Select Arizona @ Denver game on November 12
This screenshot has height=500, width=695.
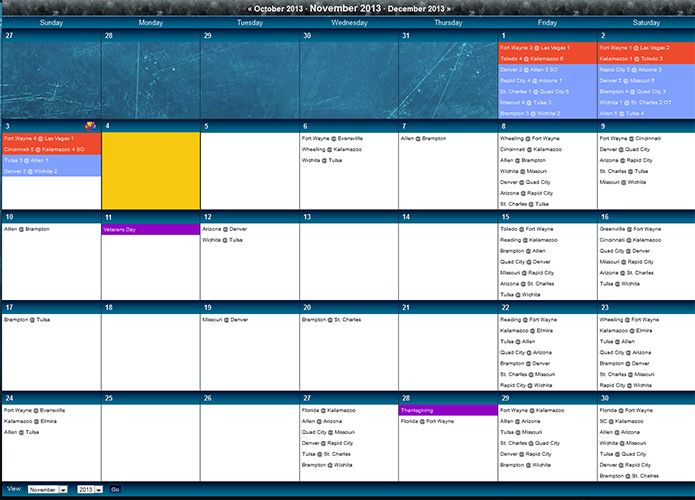(x=224, y=229)
